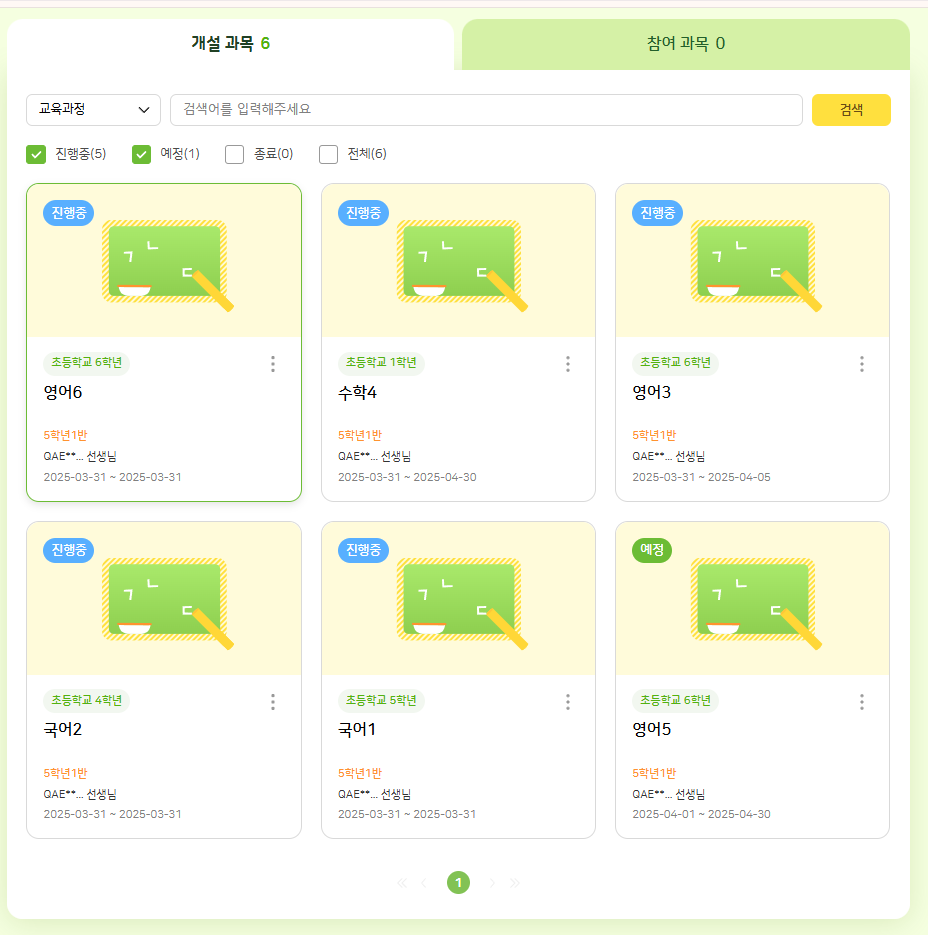Switch to the 참여 과목 tab
The width and height of the screenshot is (928, 935).
pos(685,43)
